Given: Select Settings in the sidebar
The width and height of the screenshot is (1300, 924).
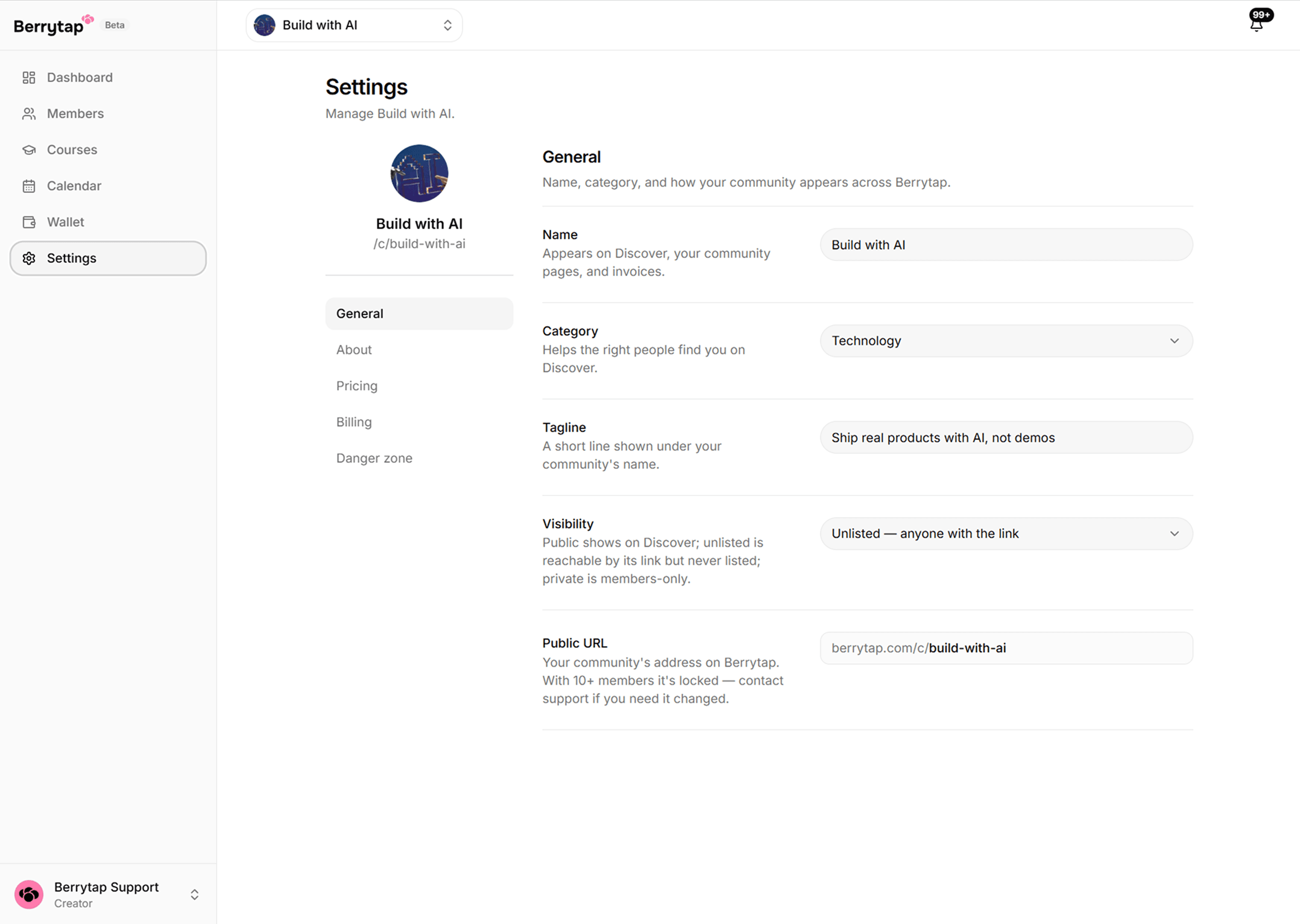Looking at the screenshot, I should (108, 259).
